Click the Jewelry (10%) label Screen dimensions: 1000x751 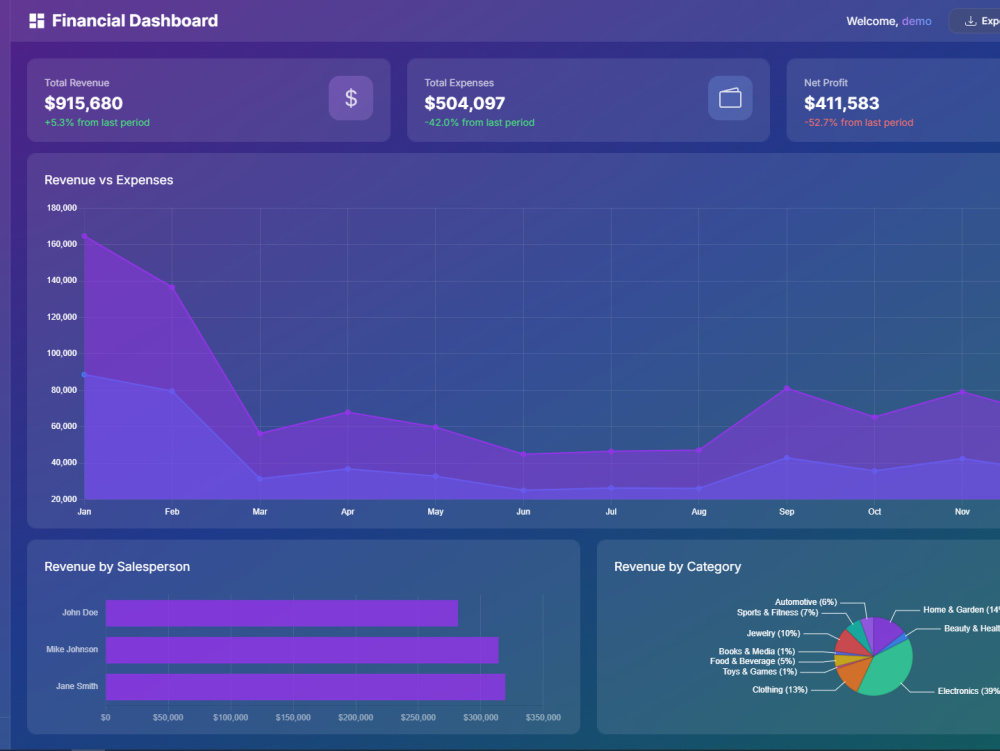click(773, 633)
